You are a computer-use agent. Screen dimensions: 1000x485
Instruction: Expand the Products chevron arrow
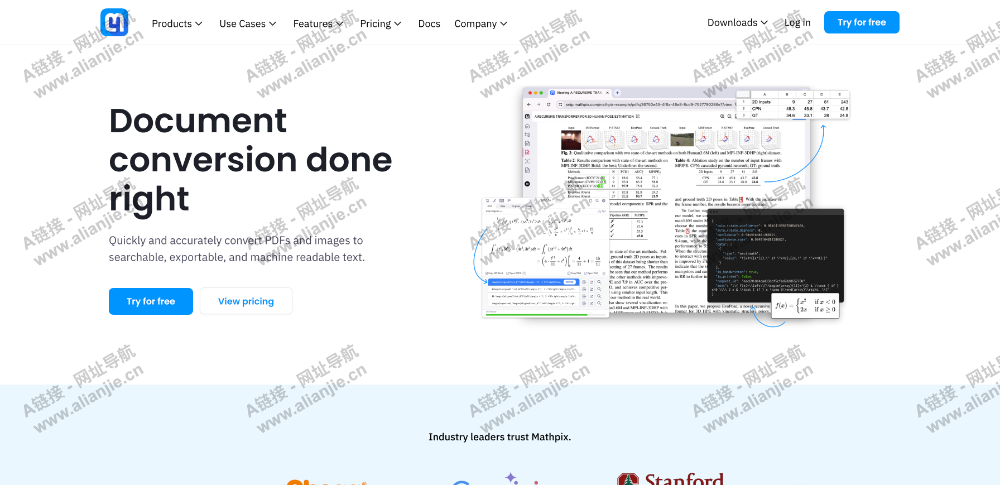(x=198, y=24)
